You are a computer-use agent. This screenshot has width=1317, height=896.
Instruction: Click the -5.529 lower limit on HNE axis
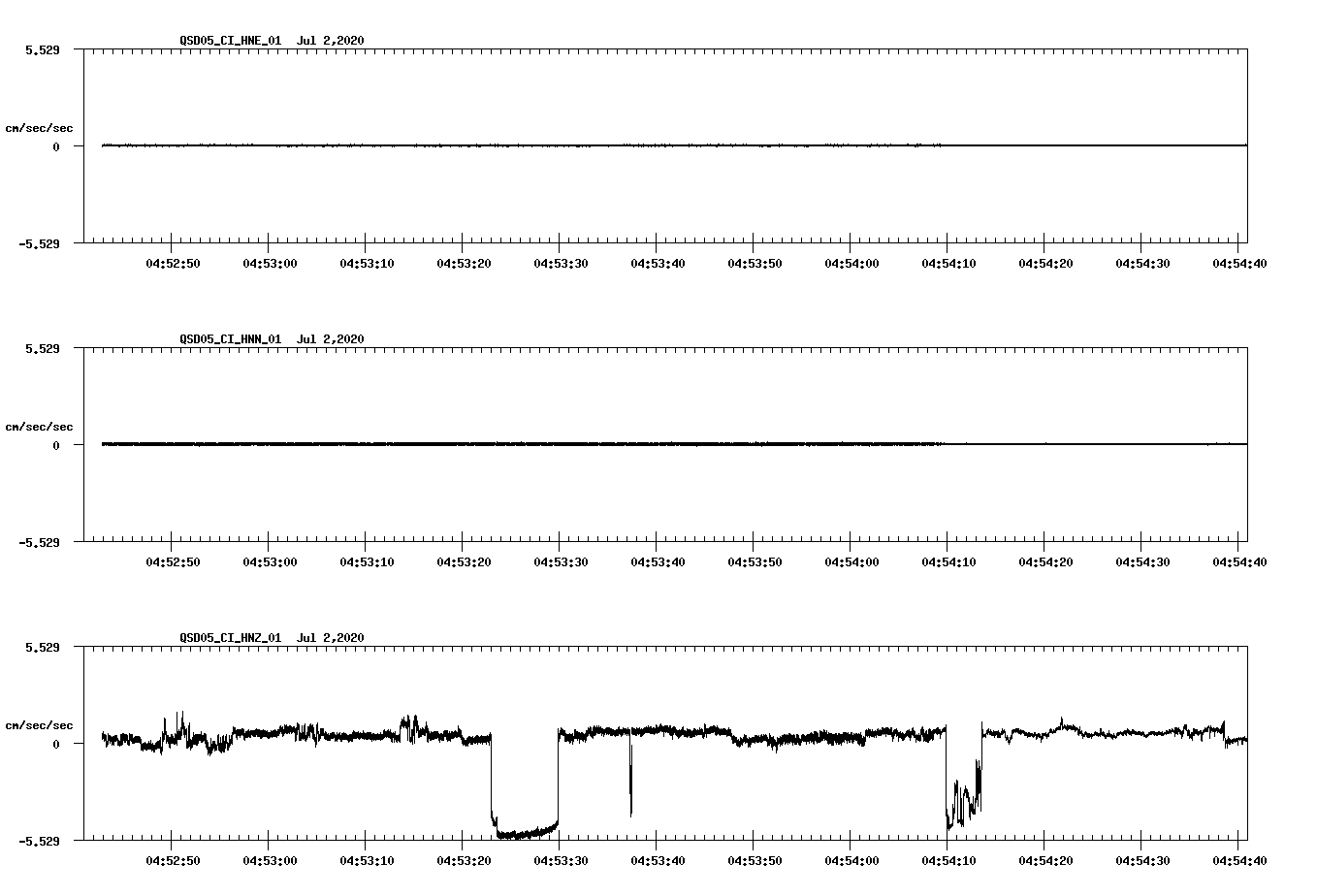click(x=39, y=243)
